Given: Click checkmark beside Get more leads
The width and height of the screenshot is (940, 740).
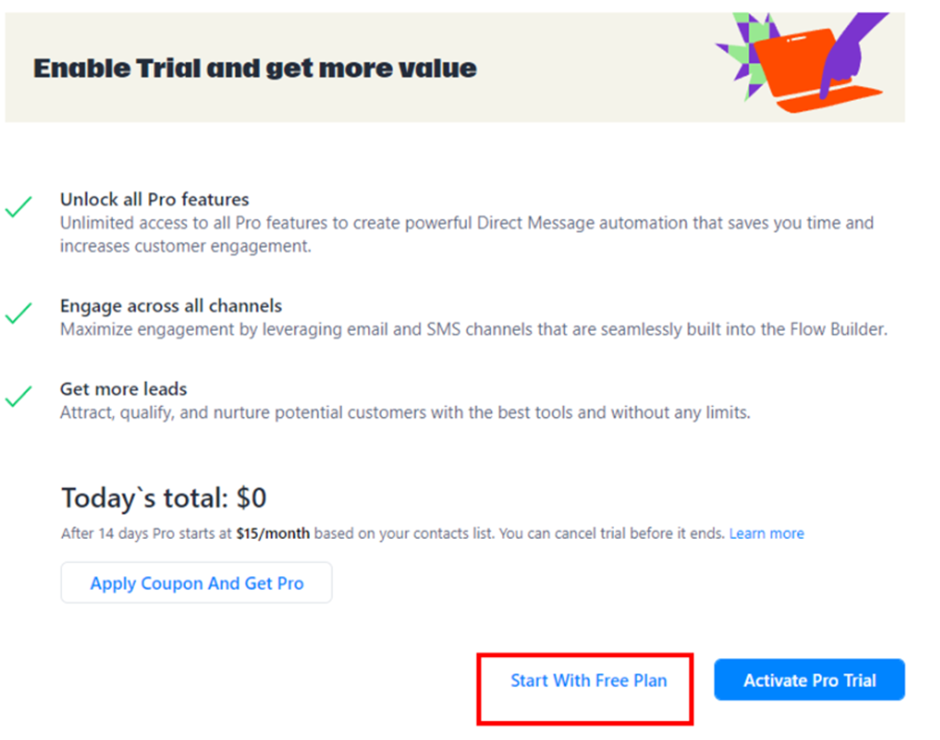Looking at the screenshot, I should (x=18, y=397).
